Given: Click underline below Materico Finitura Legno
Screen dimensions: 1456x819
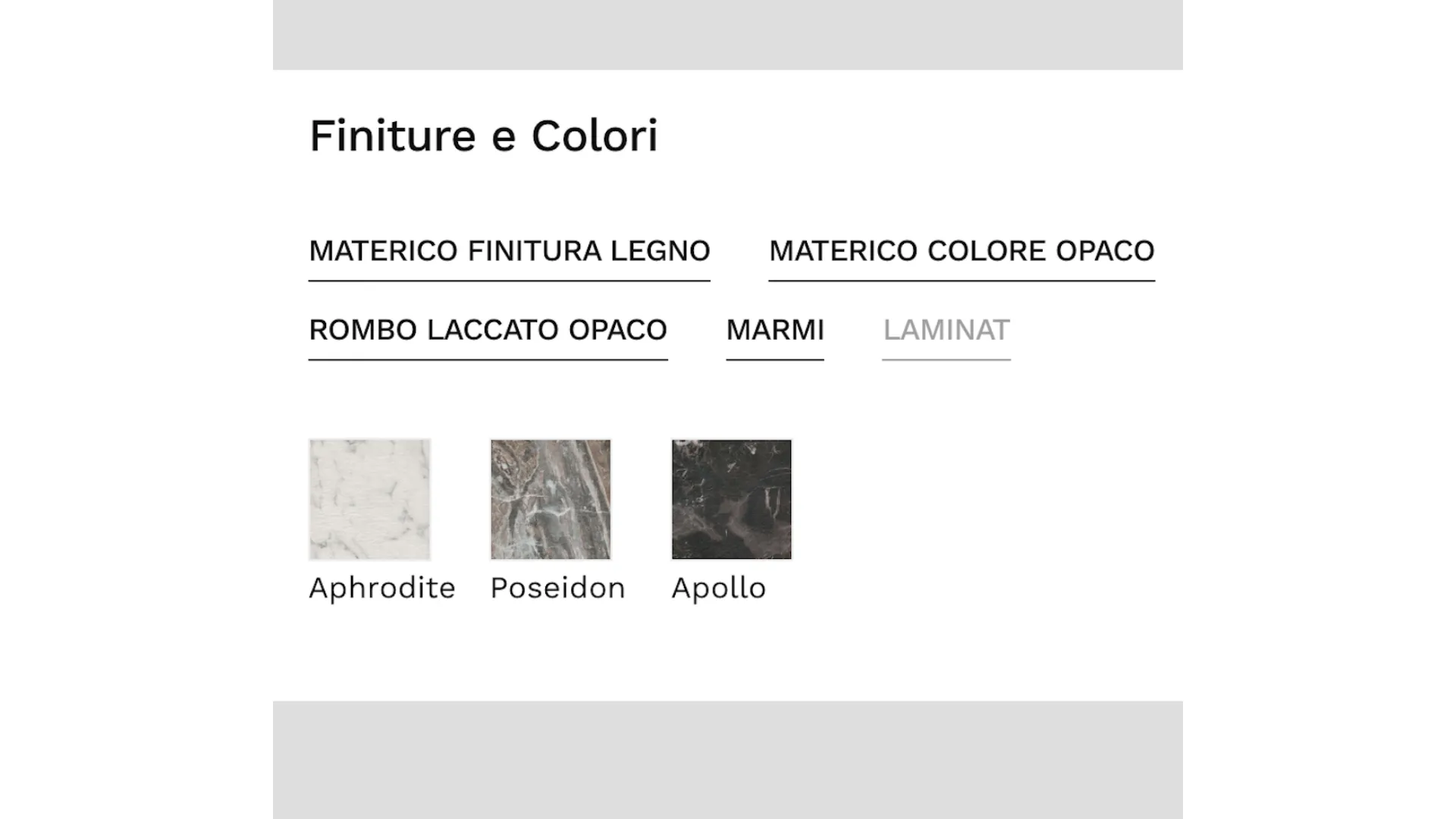Looking at the screenshot, I should (x=509, y=281).
